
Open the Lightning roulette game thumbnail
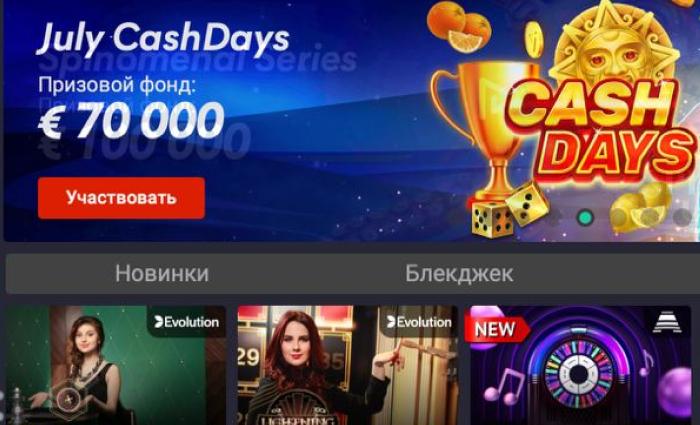tap(347, 365)
